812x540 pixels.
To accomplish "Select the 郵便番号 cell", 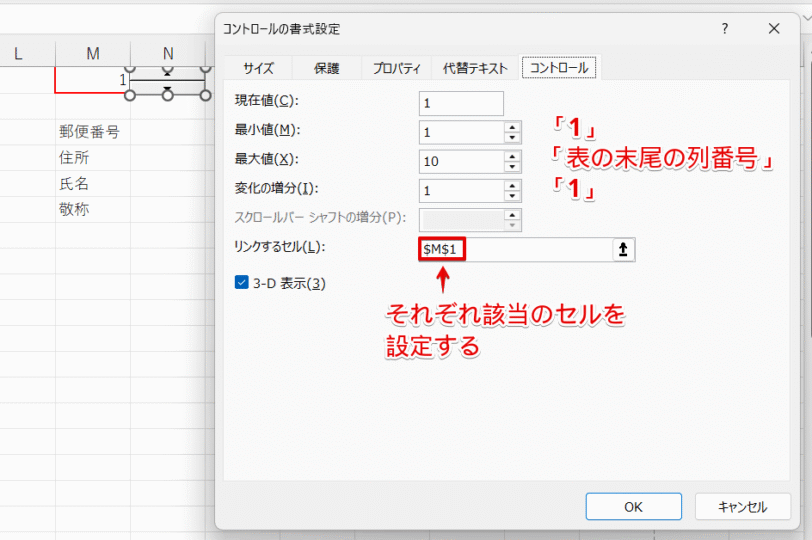I will coord(93,132).
